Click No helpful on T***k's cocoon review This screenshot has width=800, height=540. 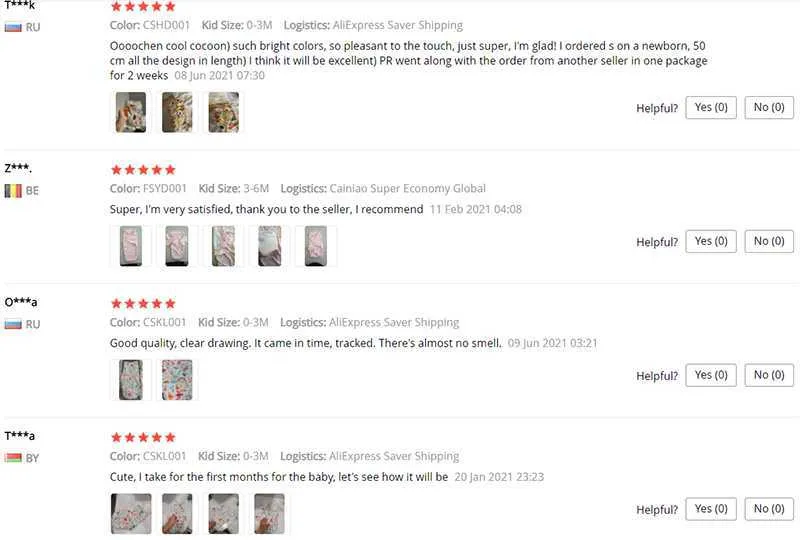[x=769, y=108]
